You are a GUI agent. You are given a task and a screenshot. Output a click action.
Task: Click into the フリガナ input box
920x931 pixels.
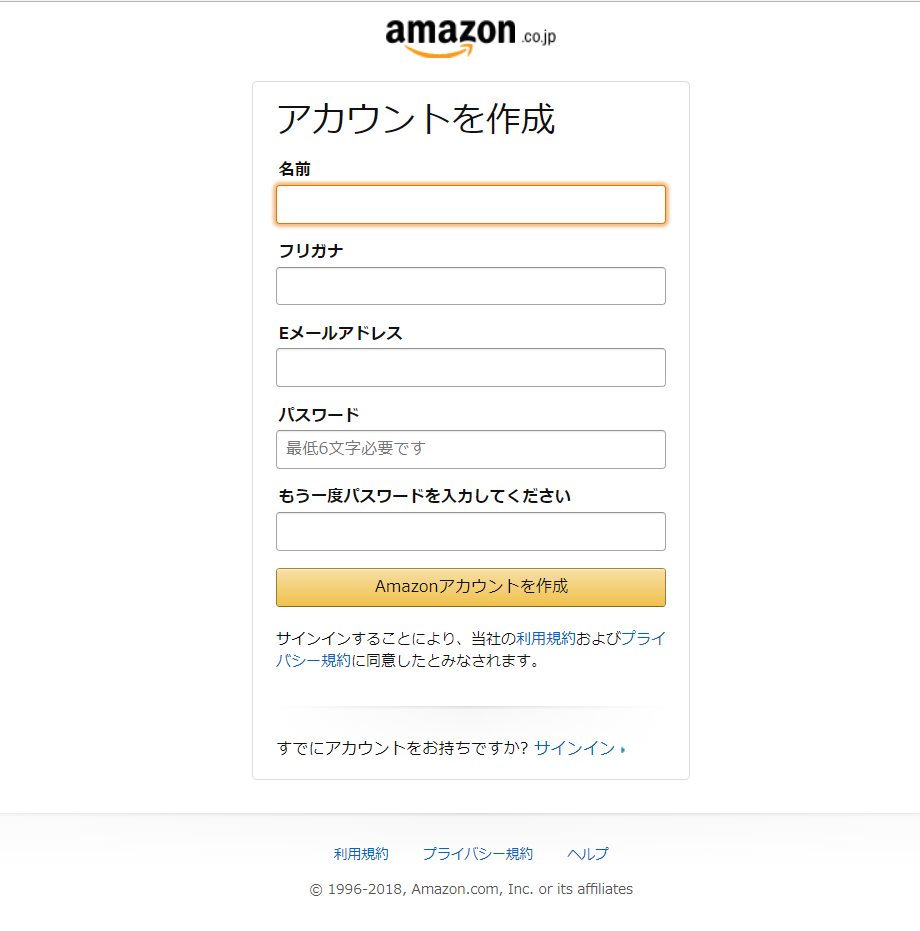(470, 286)
